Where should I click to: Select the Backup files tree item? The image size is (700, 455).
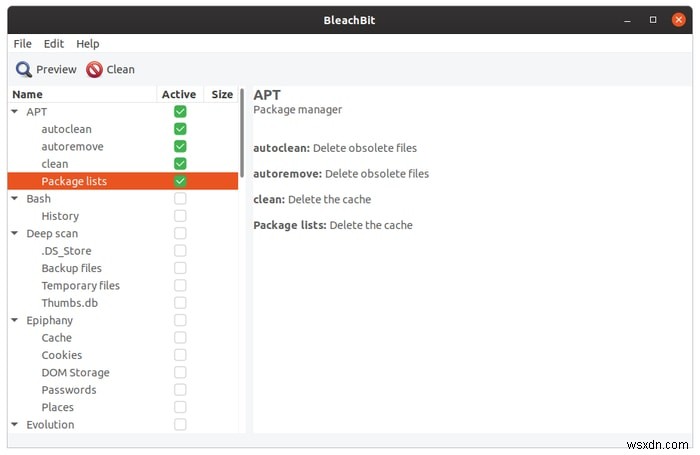click(71, 268)
